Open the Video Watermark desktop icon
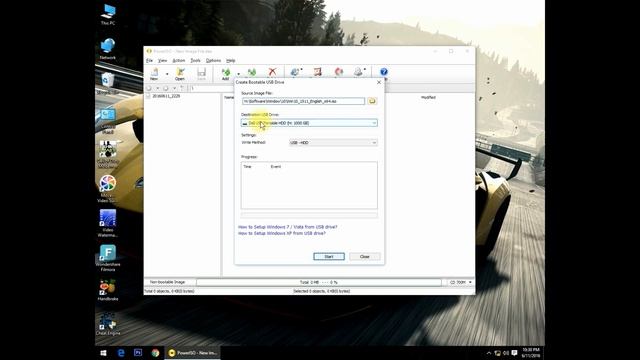 coord(108,223)
